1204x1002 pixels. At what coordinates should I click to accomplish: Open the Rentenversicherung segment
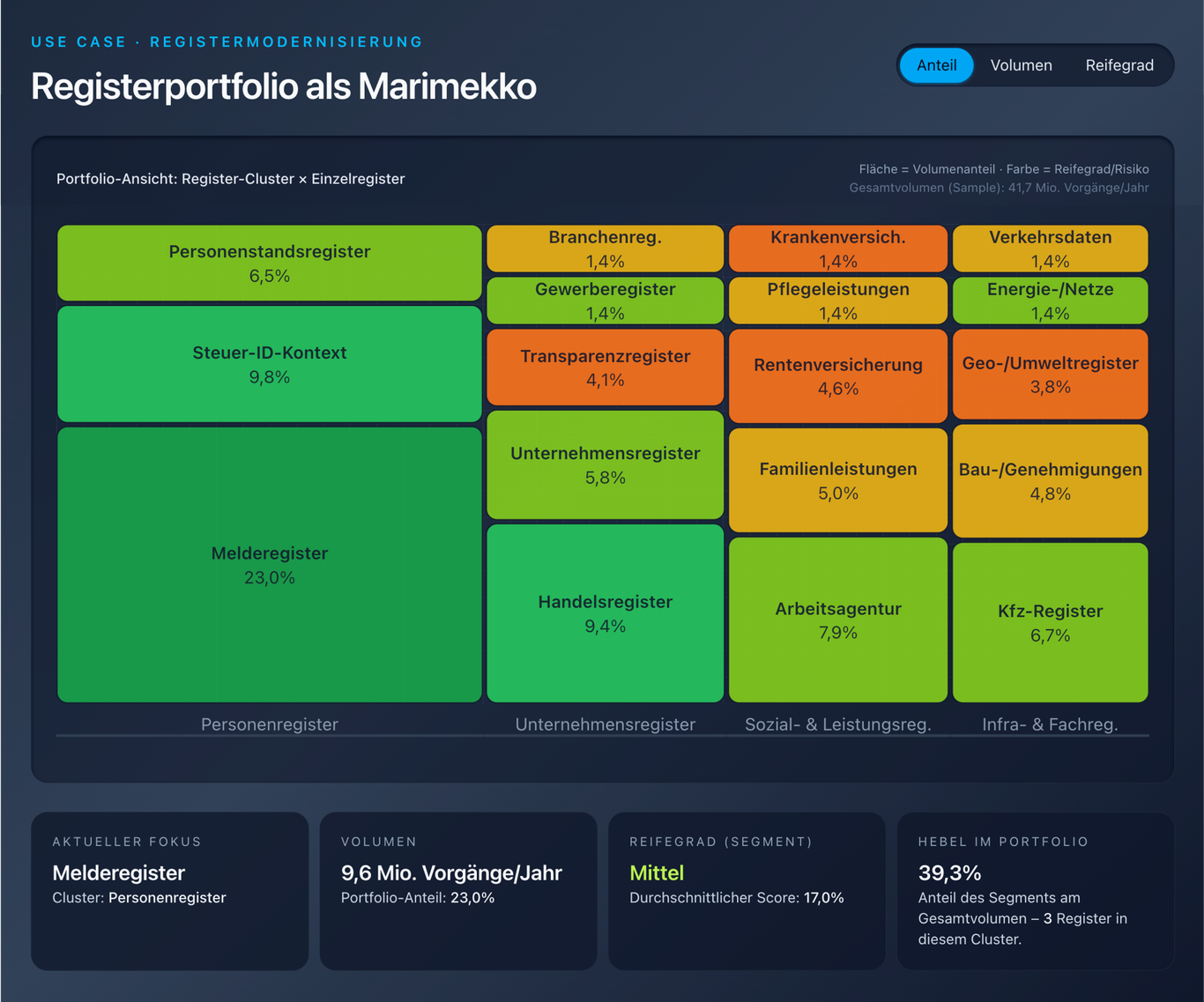pyautogui.click(x=837, y=376)
